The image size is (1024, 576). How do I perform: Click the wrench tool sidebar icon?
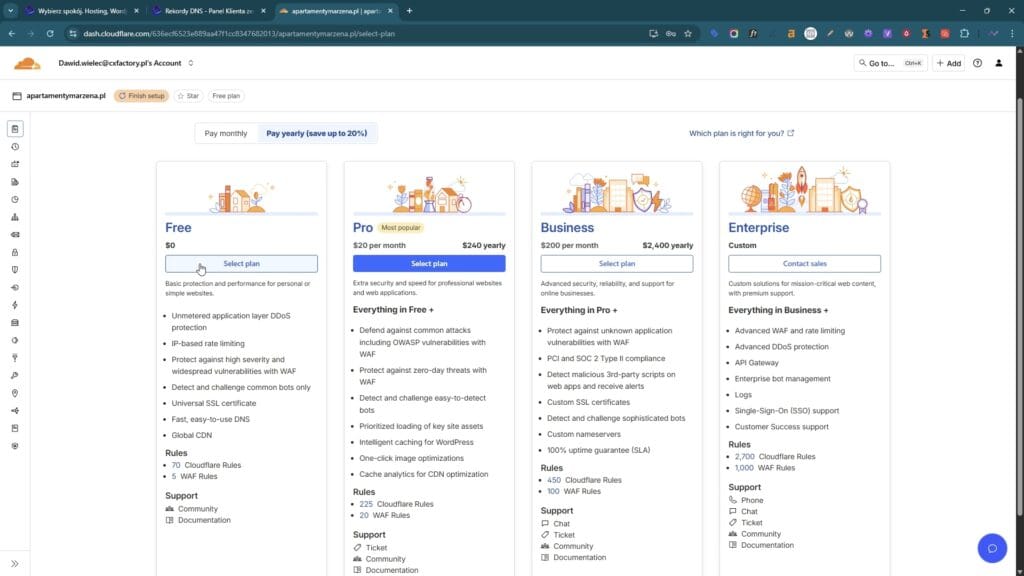15,376
